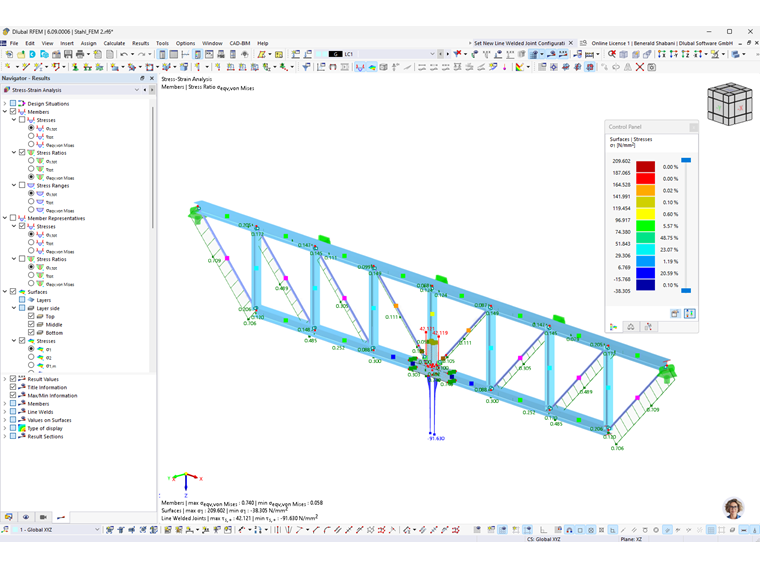Click Control Panel color scale options icon
The height and width of the screenshot is (569, 760).
675,314
